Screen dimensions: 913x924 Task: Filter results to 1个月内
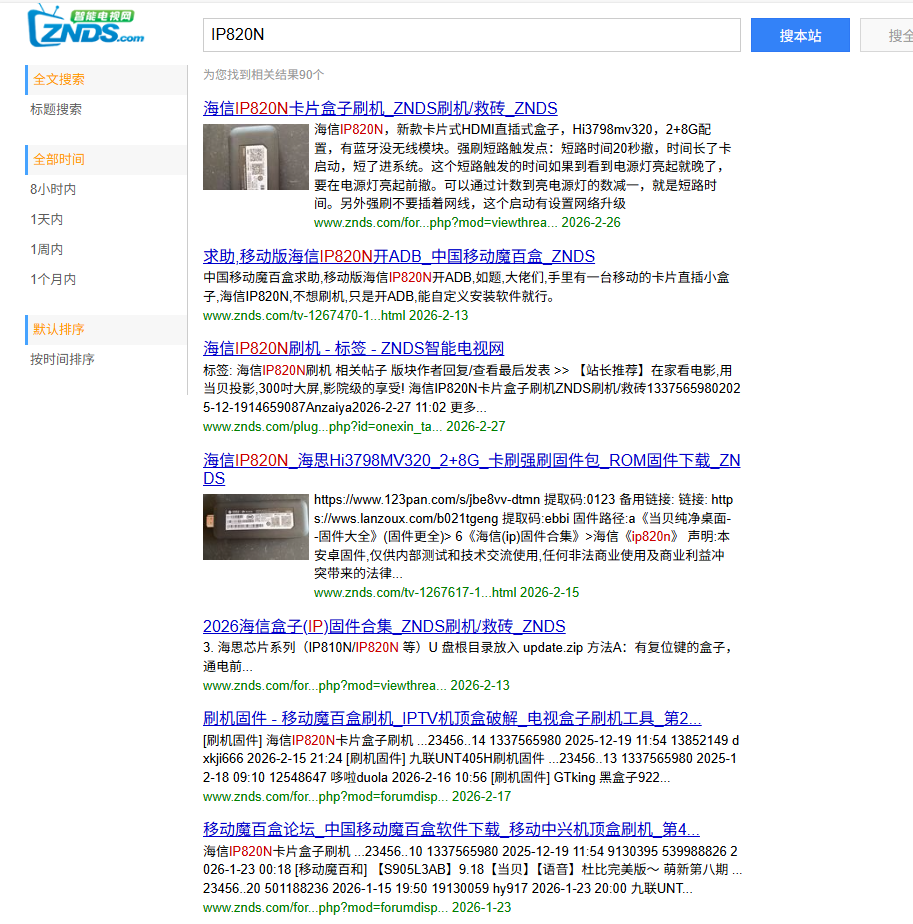pos(53,279)
